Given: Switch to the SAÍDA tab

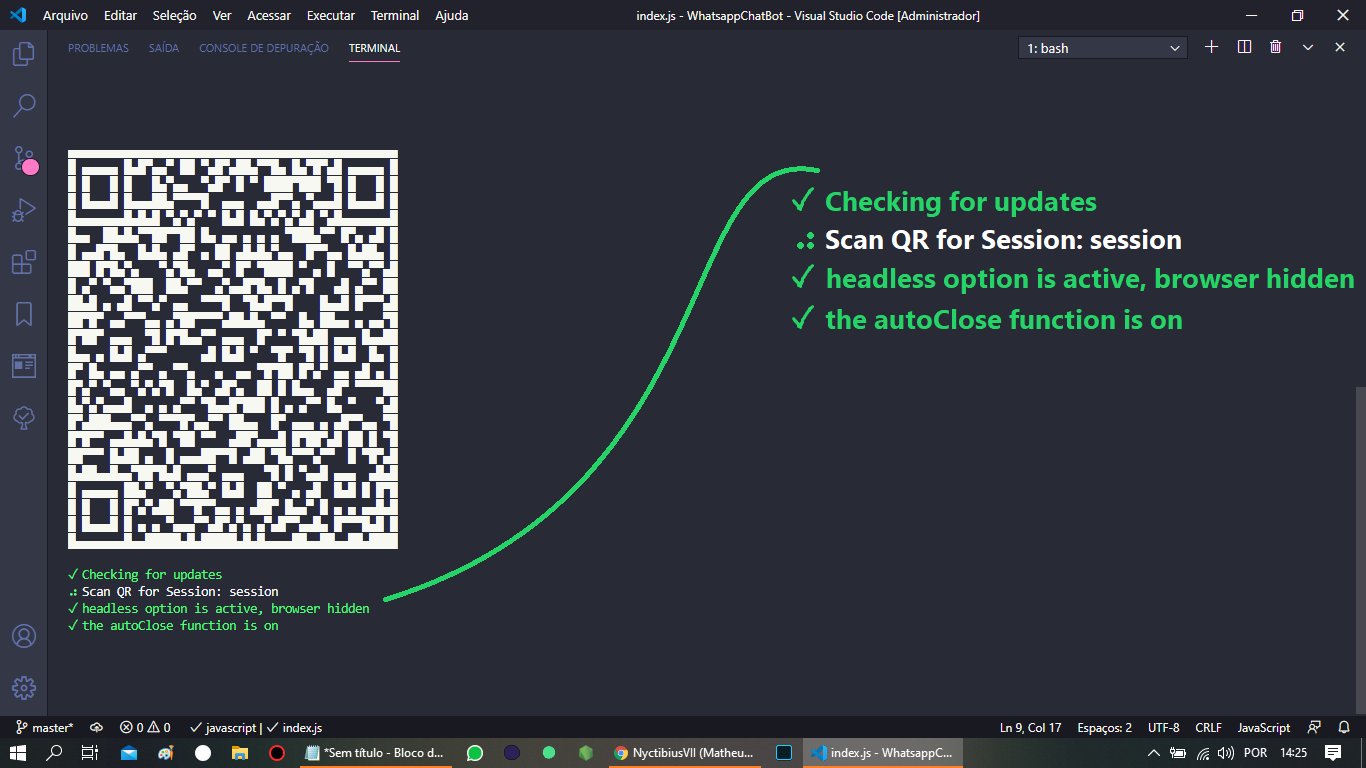Looking at the screenshot, I should (164, 48).
